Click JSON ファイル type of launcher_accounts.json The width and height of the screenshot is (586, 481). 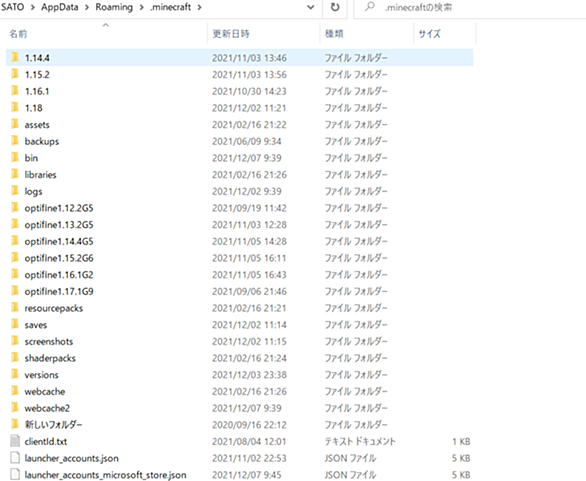[350, 458]
